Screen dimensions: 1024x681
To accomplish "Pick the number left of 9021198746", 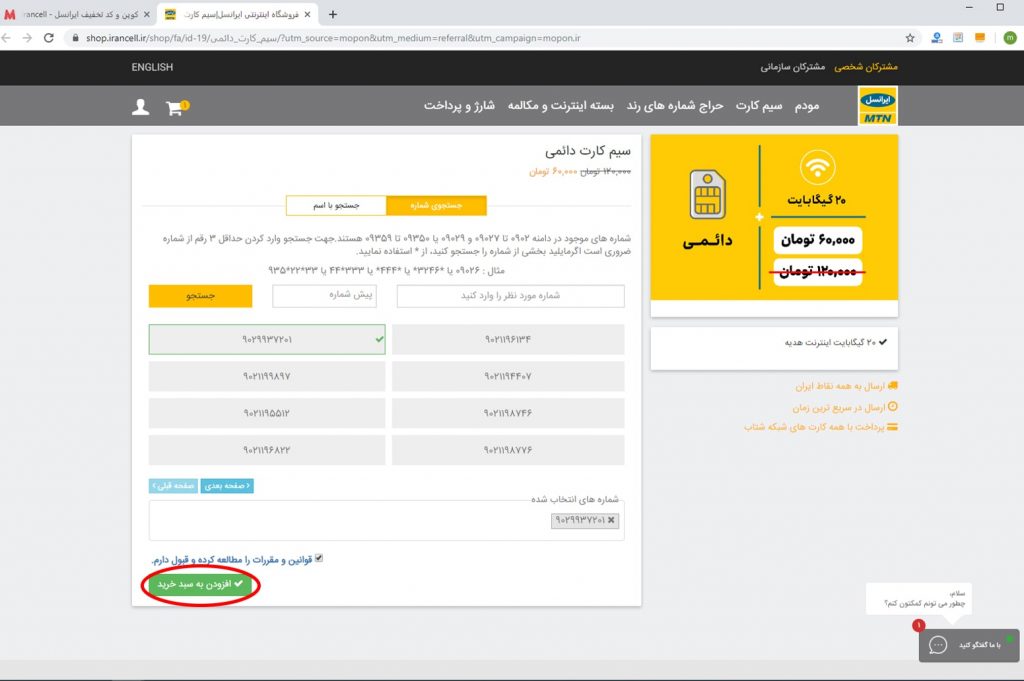I will 267,413.
